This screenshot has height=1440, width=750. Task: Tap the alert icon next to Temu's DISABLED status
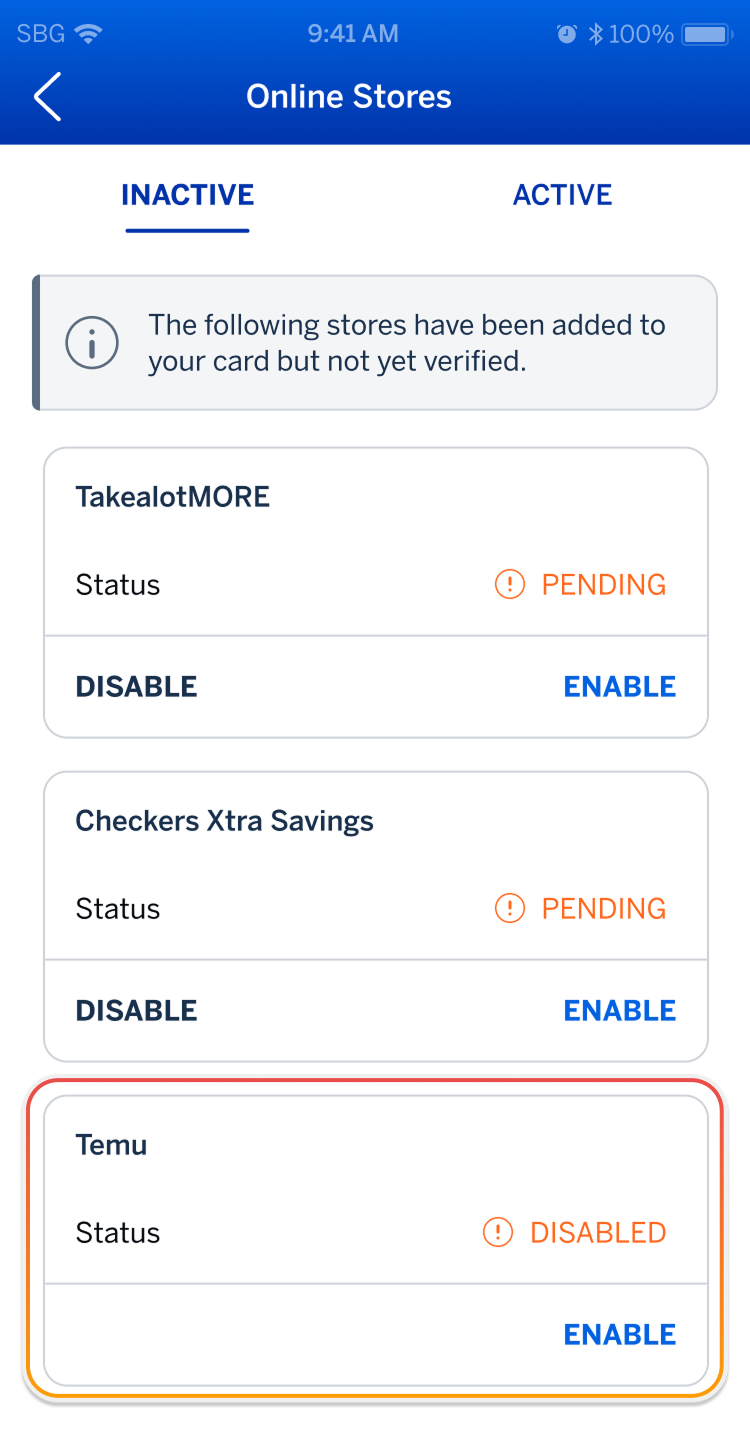[x=497, y=1232]
